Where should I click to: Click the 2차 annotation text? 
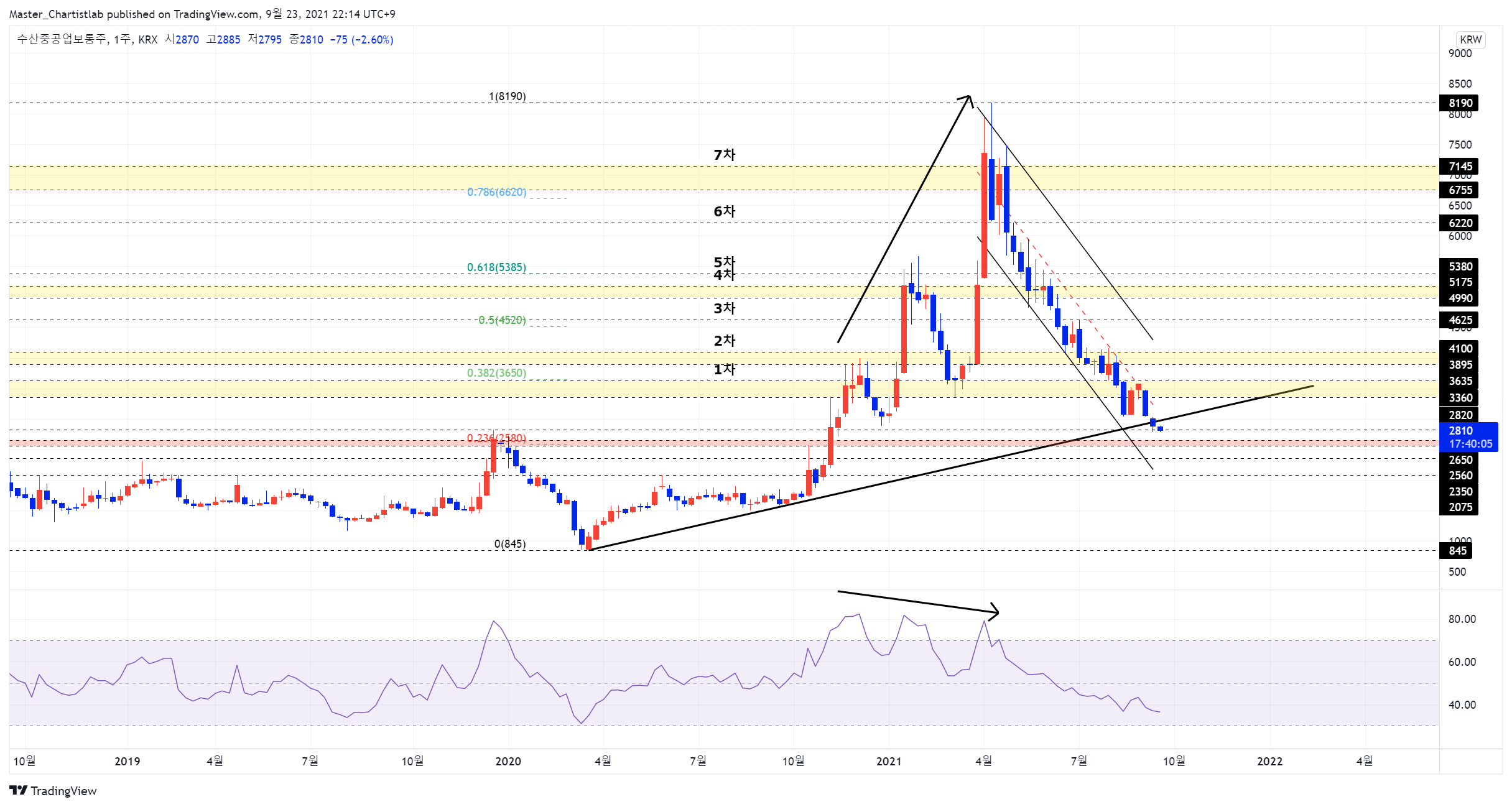725,341
